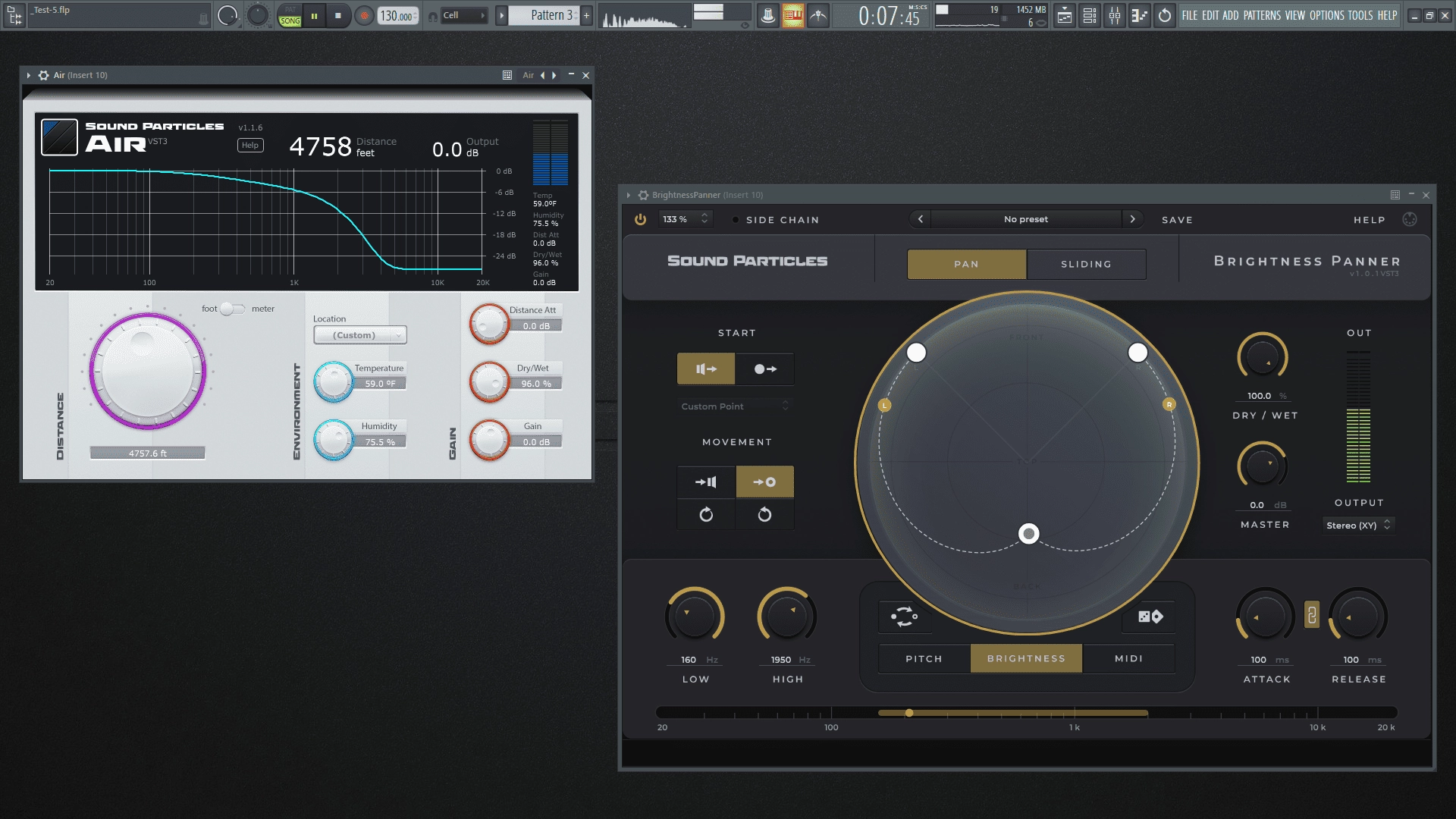Click the round icon beside HELP
This screenshot has height=819, width=1456.
pyautogui.click(x=1409, y=219)
